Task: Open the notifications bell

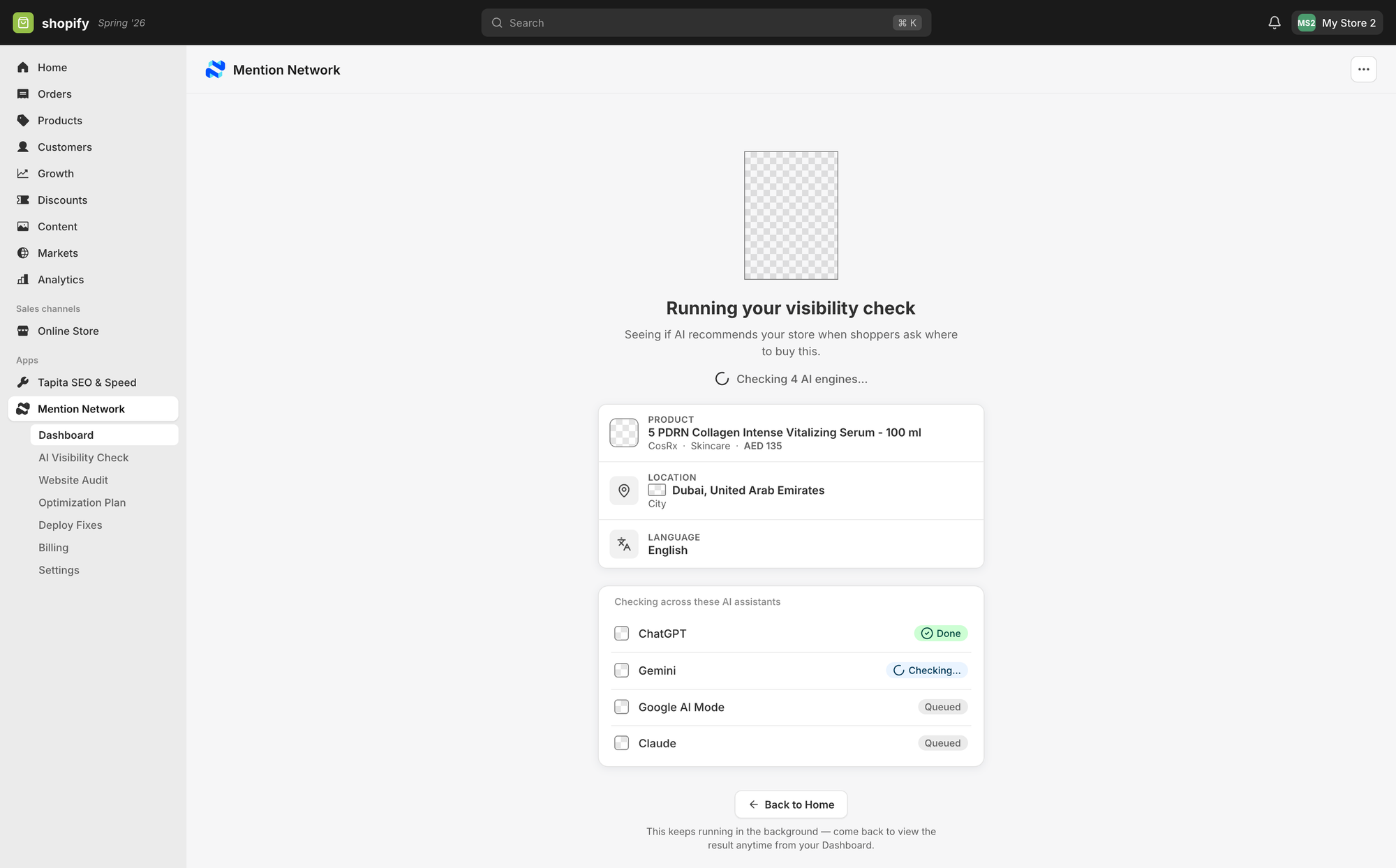Action: [x=1275, y=23]
